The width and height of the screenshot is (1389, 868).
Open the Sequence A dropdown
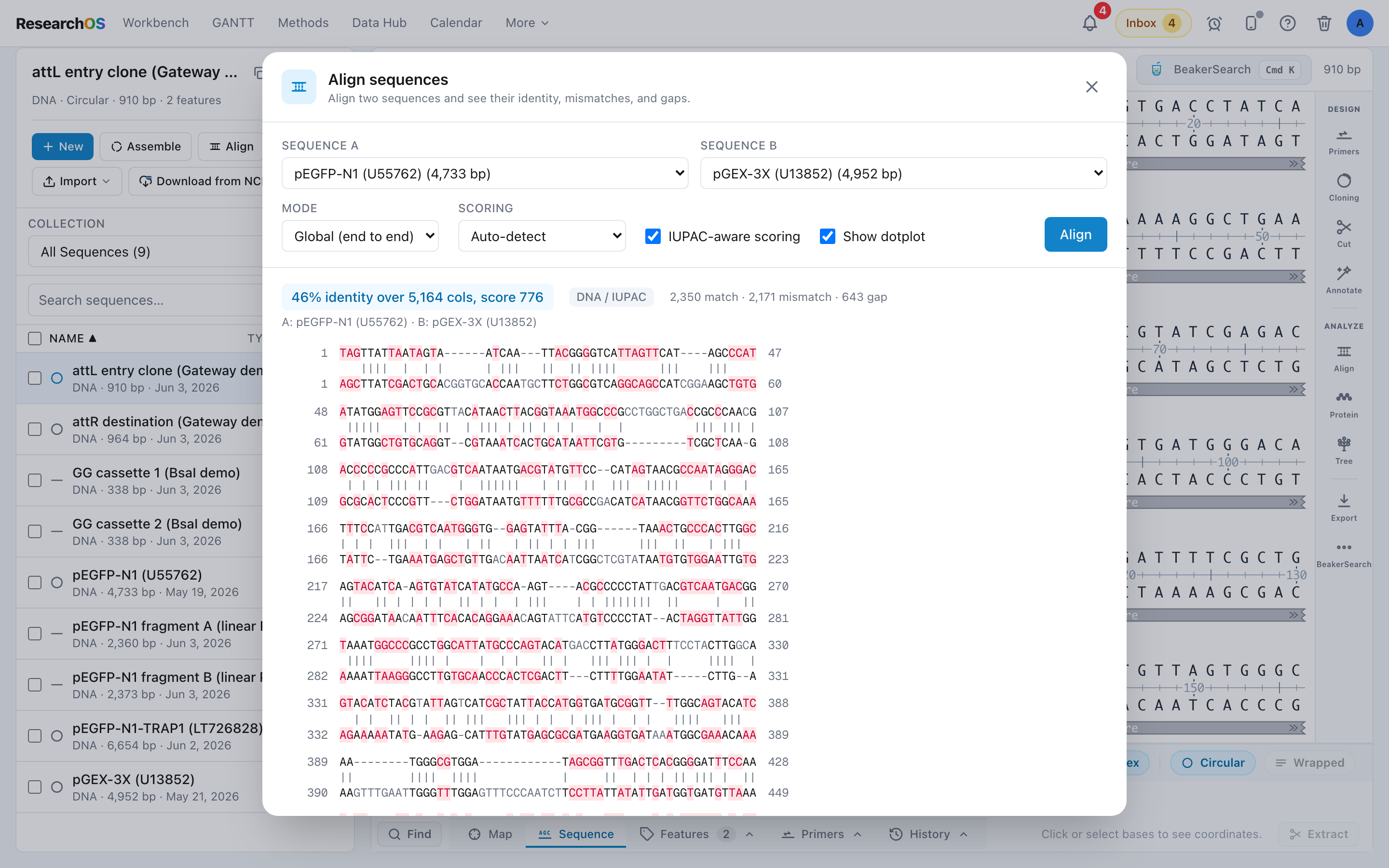(484, 174)
